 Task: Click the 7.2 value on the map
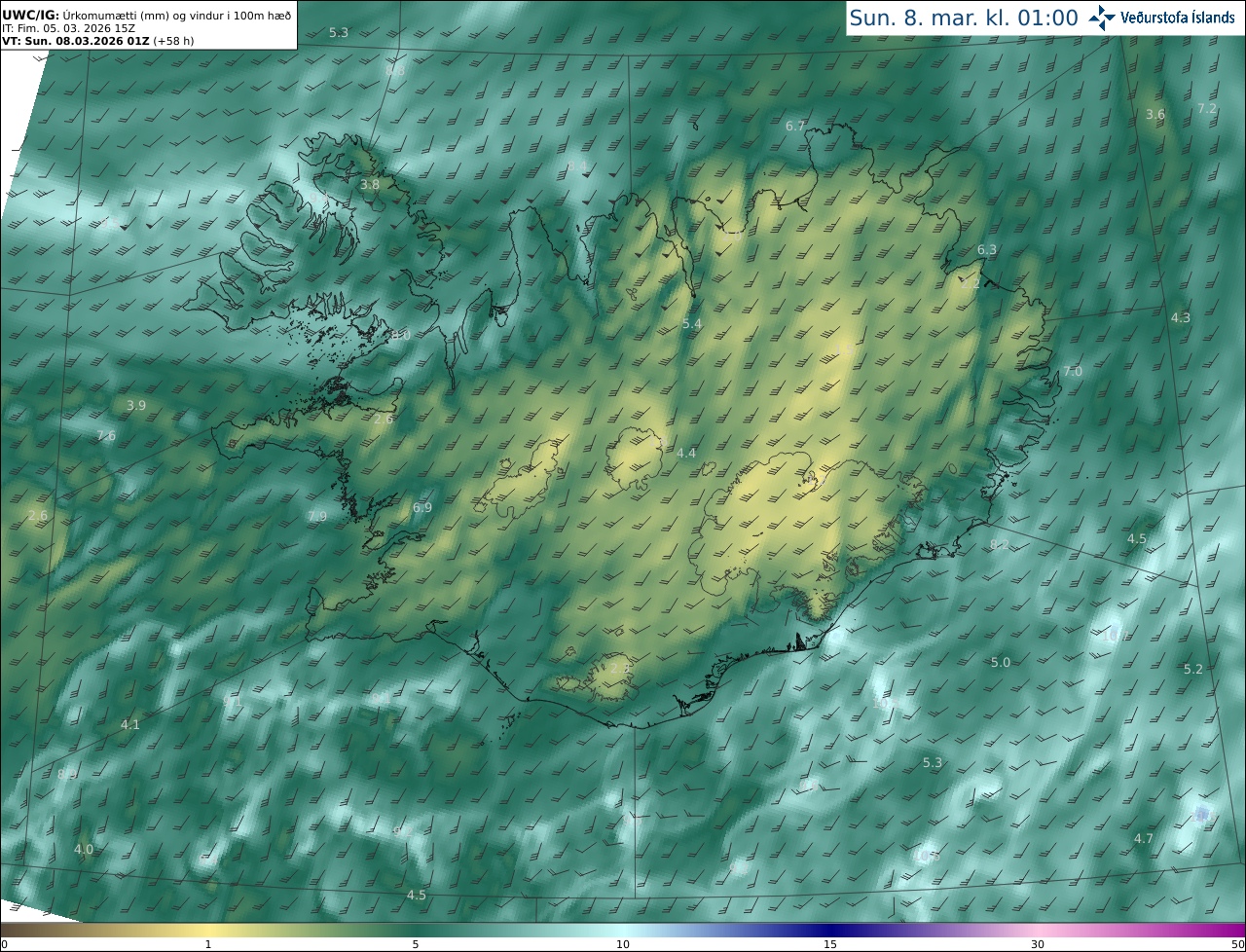1207,108
